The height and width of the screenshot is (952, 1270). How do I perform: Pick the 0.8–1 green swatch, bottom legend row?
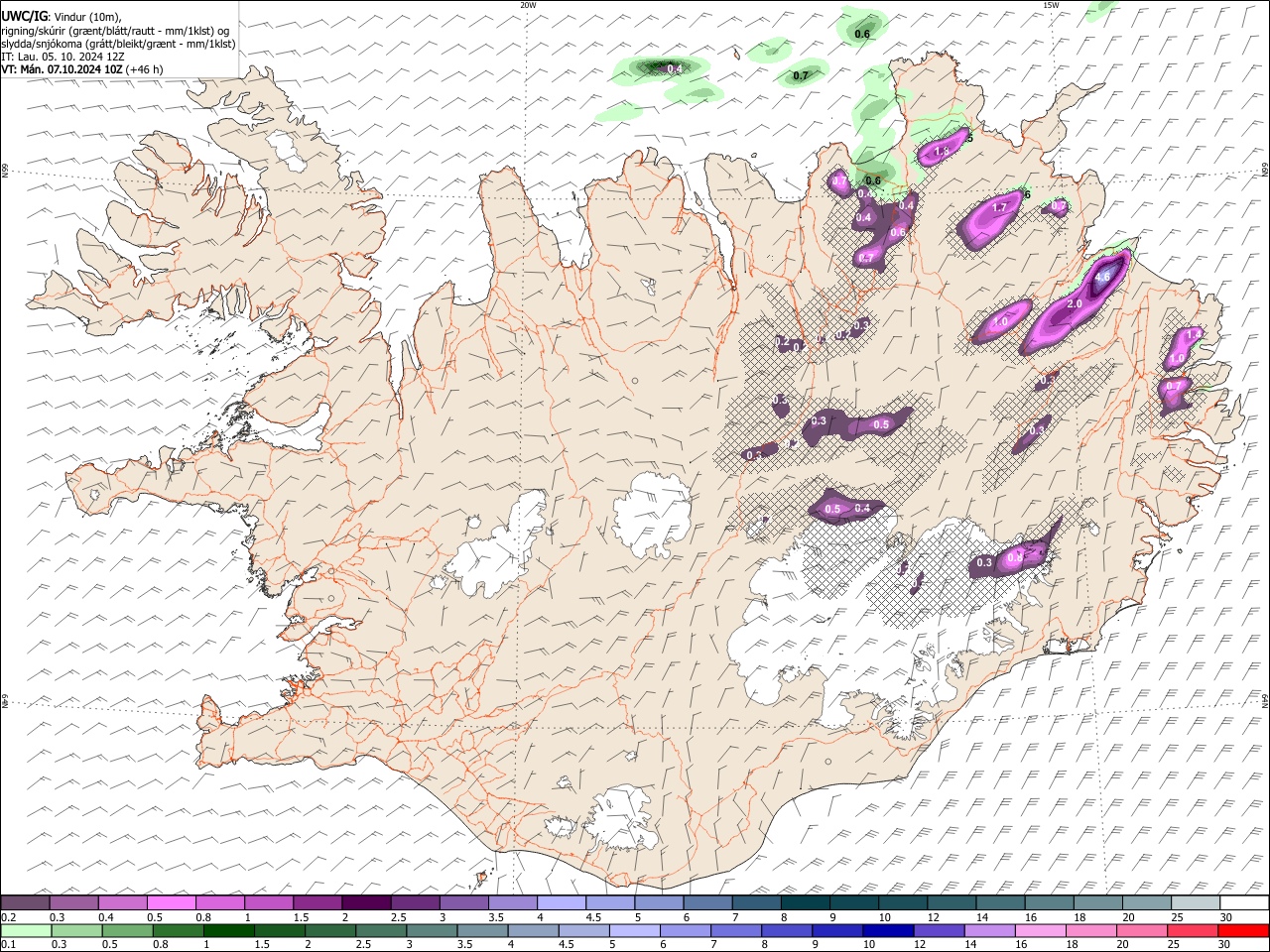(178, 930)
